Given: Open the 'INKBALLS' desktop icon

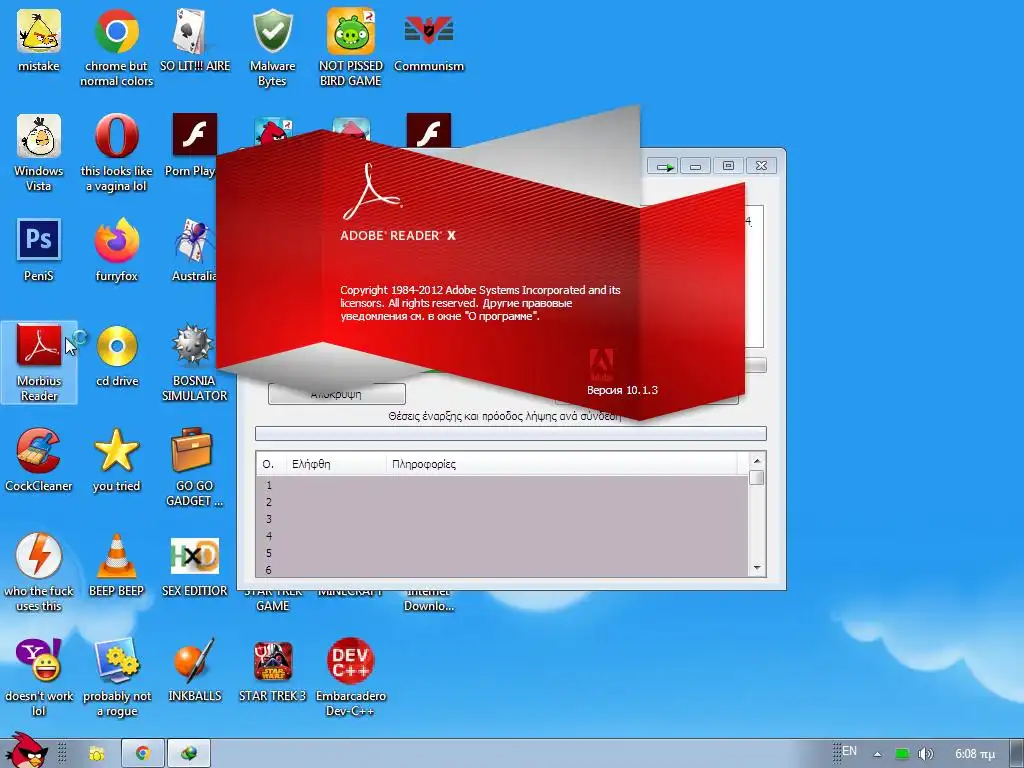Looking at the screenshot, I should click(195, 660).
